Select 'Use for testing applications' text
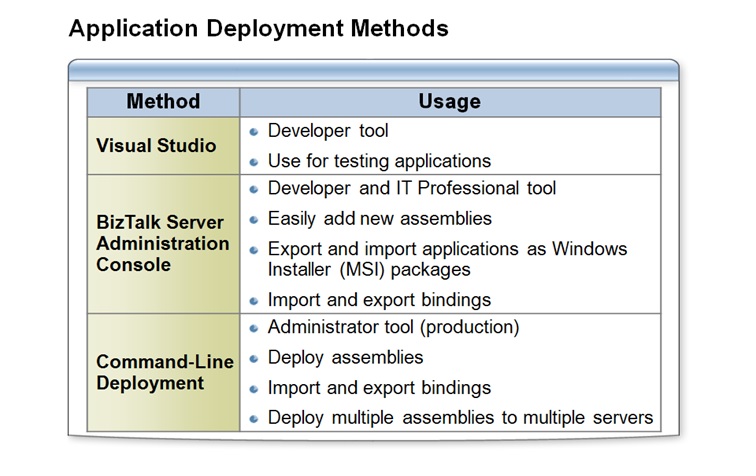756x476 pixels. pyautogui.click(x=379, y=161)
